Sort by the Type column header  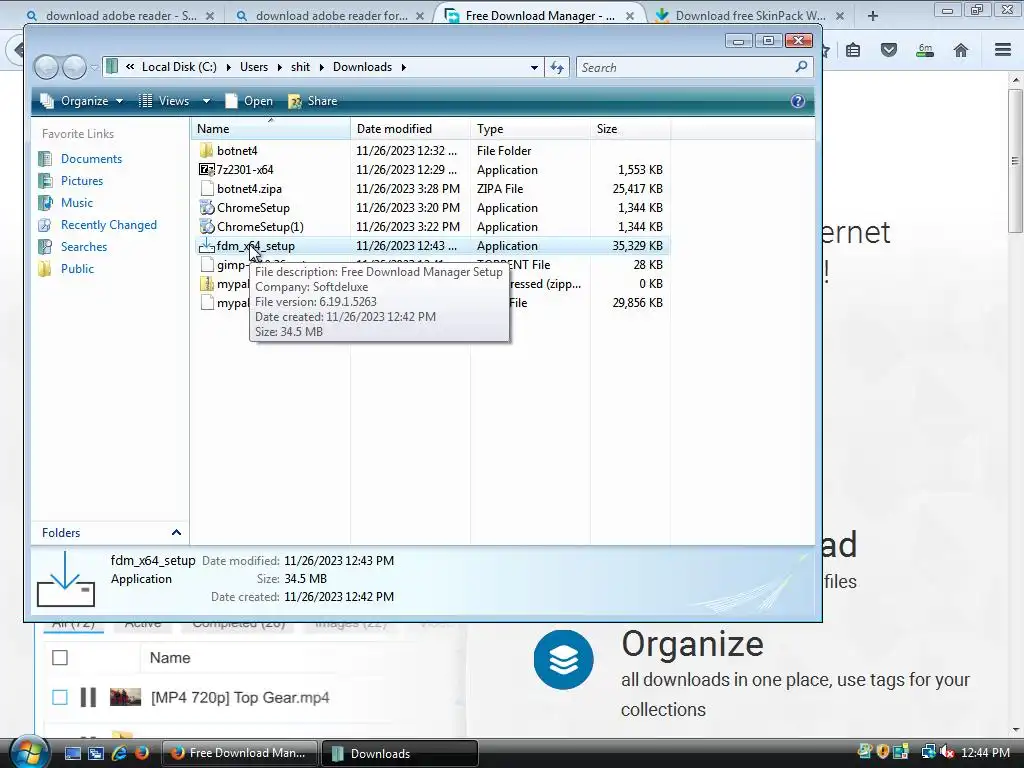pyautogui.click(x=530, y=129)
